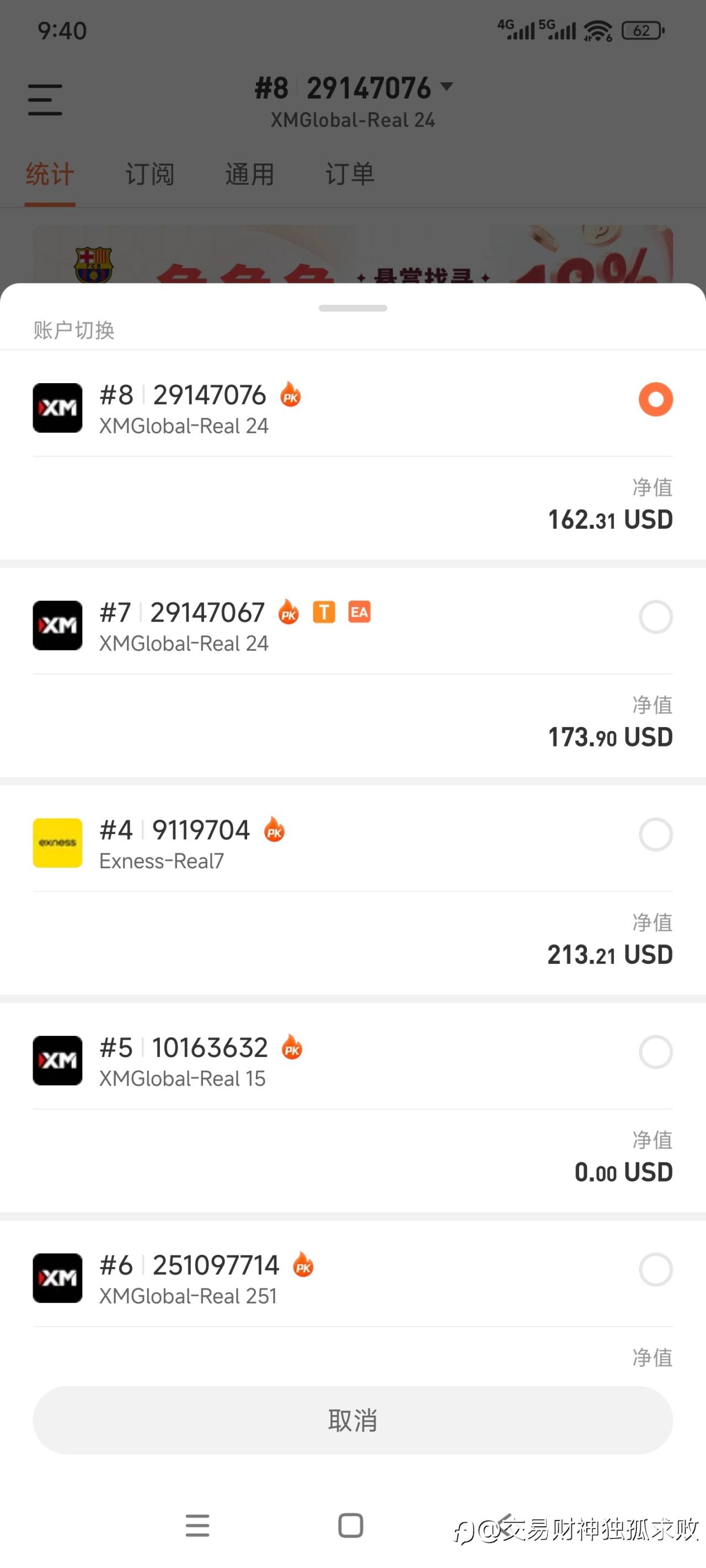The height and width of the screenshot is (1568, 706).
Task: Tap the PK flame badge on account #7
Action: tap(288, 613)
